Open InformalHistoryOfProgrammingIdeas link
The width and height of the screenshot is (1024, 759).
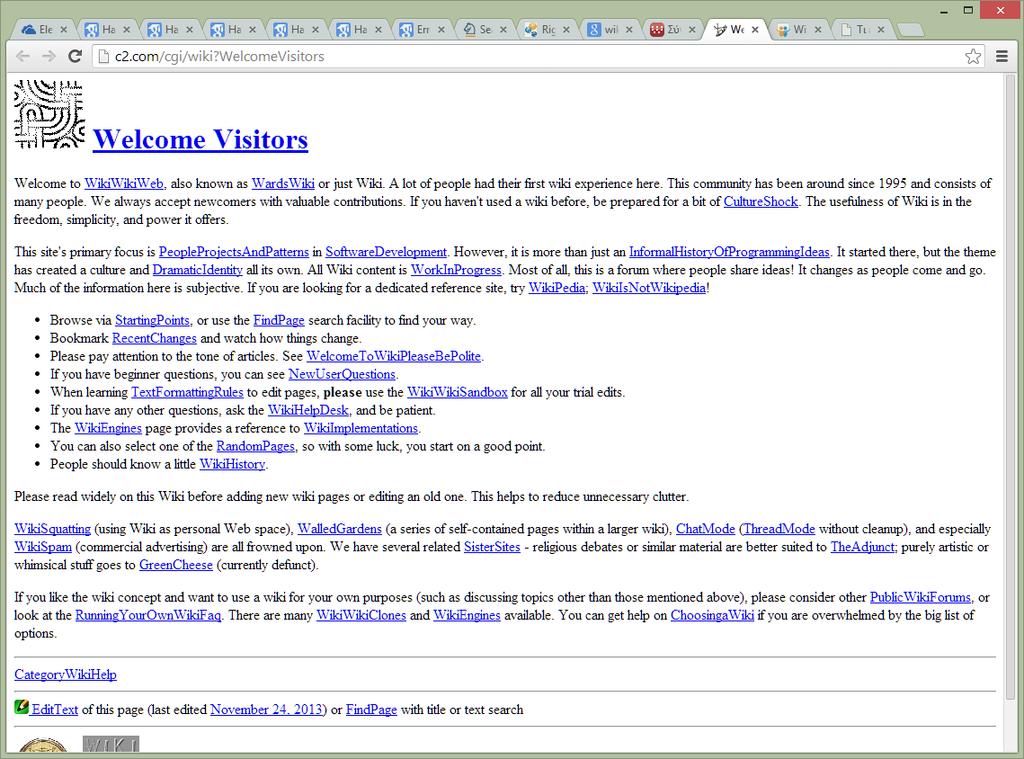point(729,252)
